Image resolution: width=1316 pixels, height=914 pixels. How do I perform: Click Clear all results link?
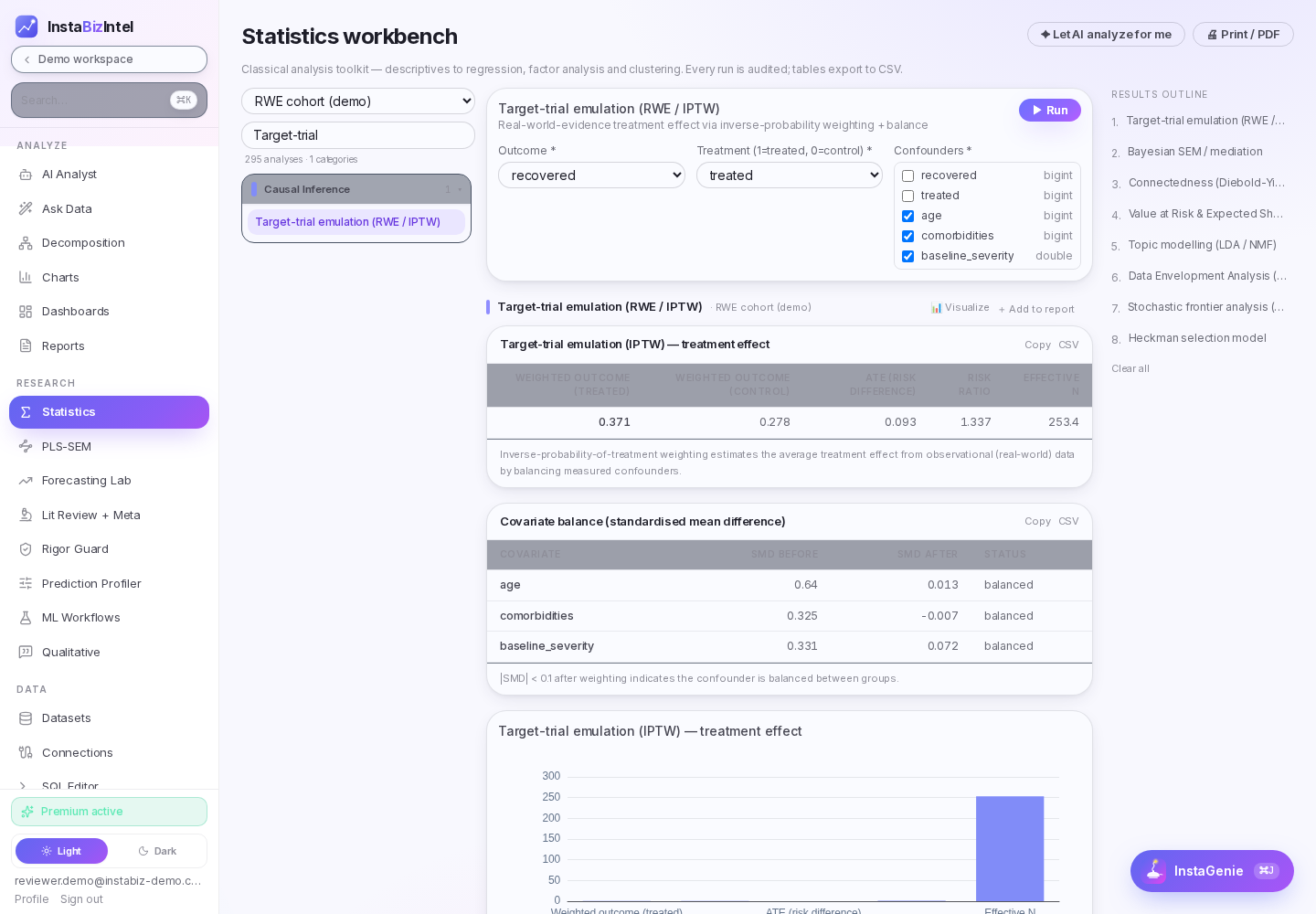click(1130, 368)
